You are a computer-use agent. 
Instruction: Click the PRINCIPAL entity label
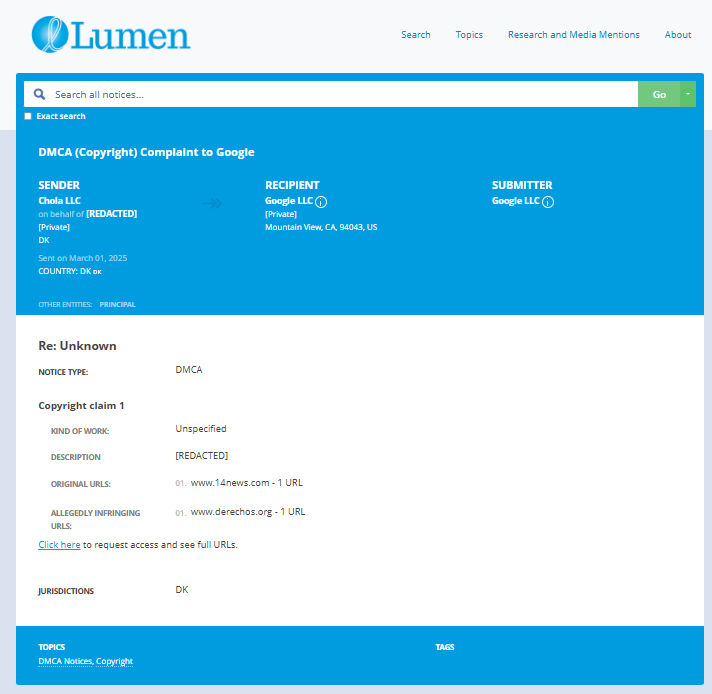(x=118, y=304)
